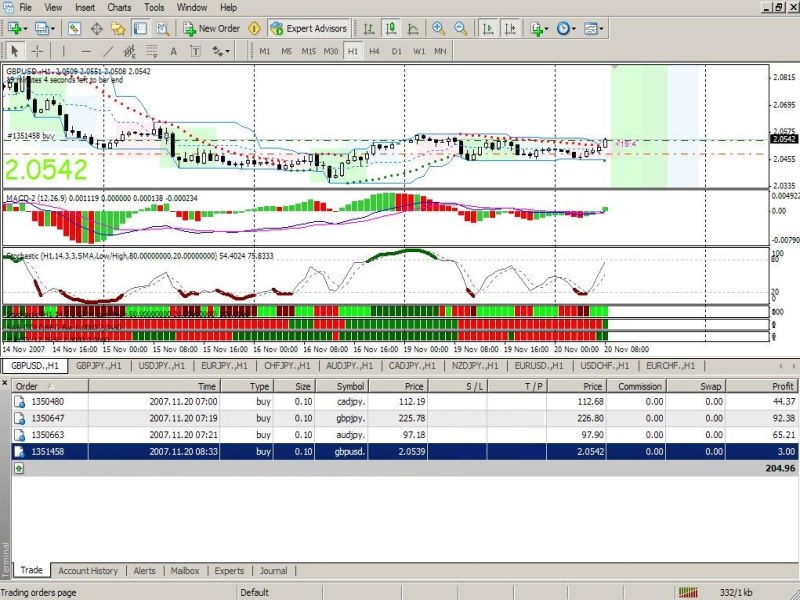
Task: Switch chart to line chart
Action: pos(413,29)
